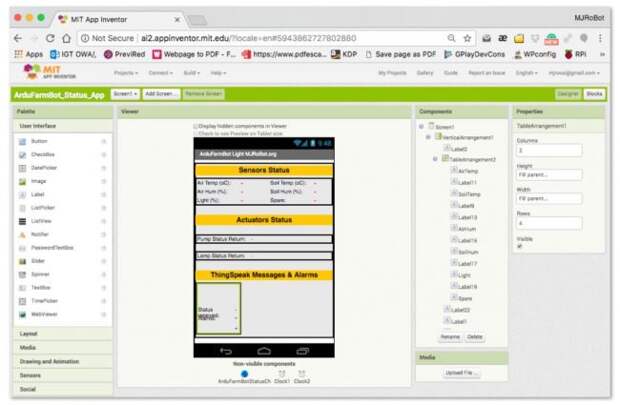
Task: Open the English language dropdown
Action: 527,73
